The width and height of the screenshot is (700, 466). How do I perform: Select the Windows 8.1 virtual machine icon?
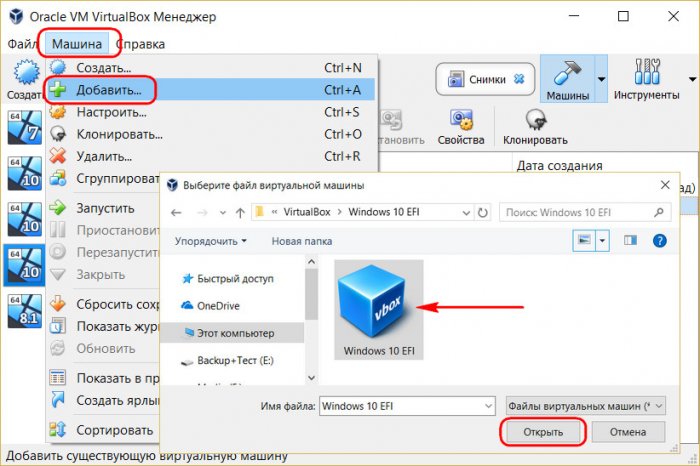click(x=25, y=311)
